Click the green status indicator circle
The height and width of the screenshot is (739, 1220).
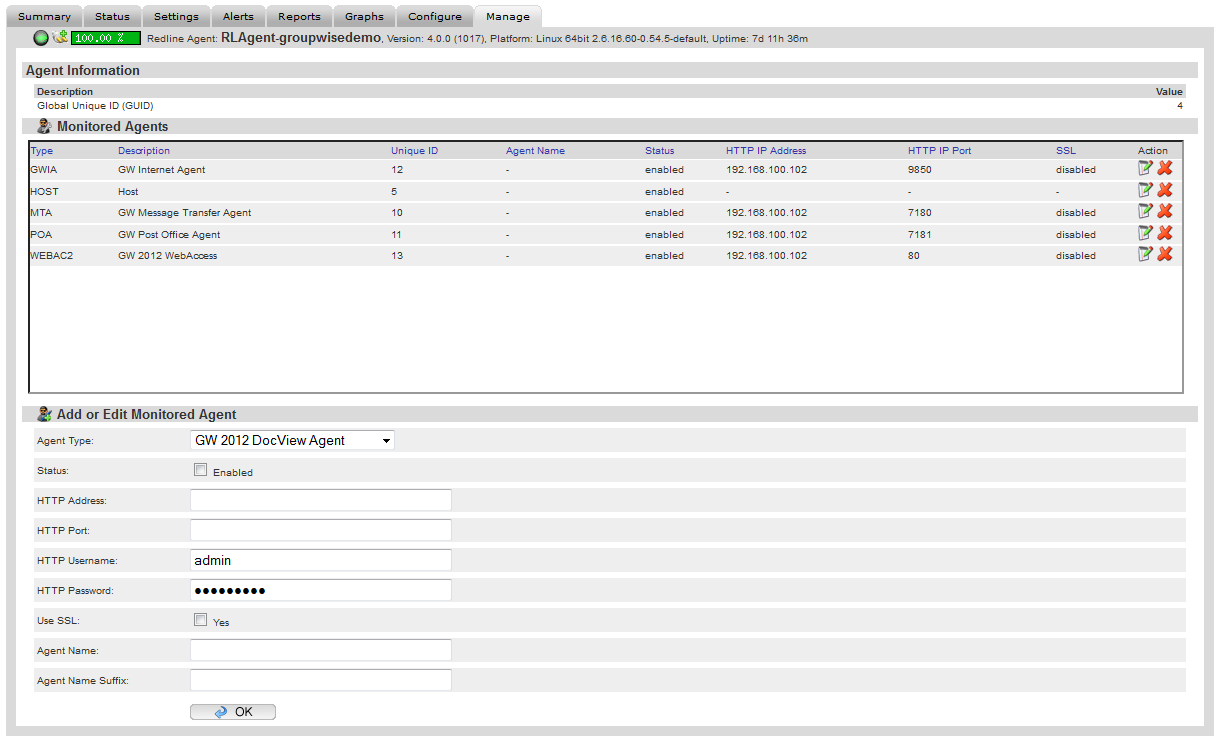point(41,38)
